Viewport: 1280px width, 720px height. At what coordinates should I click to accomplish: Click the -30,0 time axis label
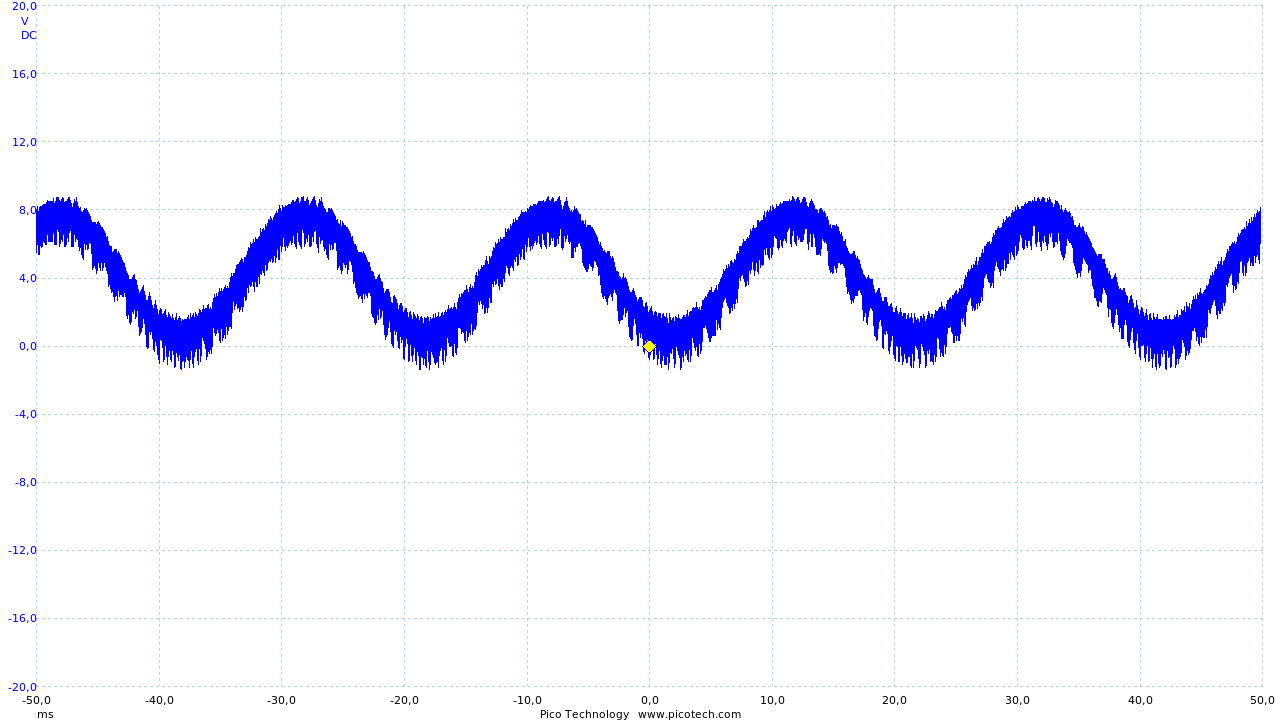[x=282, y=700]
